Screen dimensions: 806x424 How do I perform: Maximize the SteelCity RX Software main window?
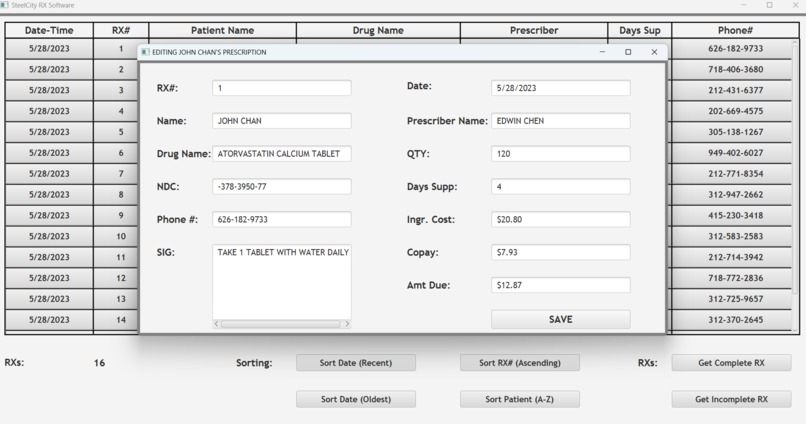coord(770,5)
